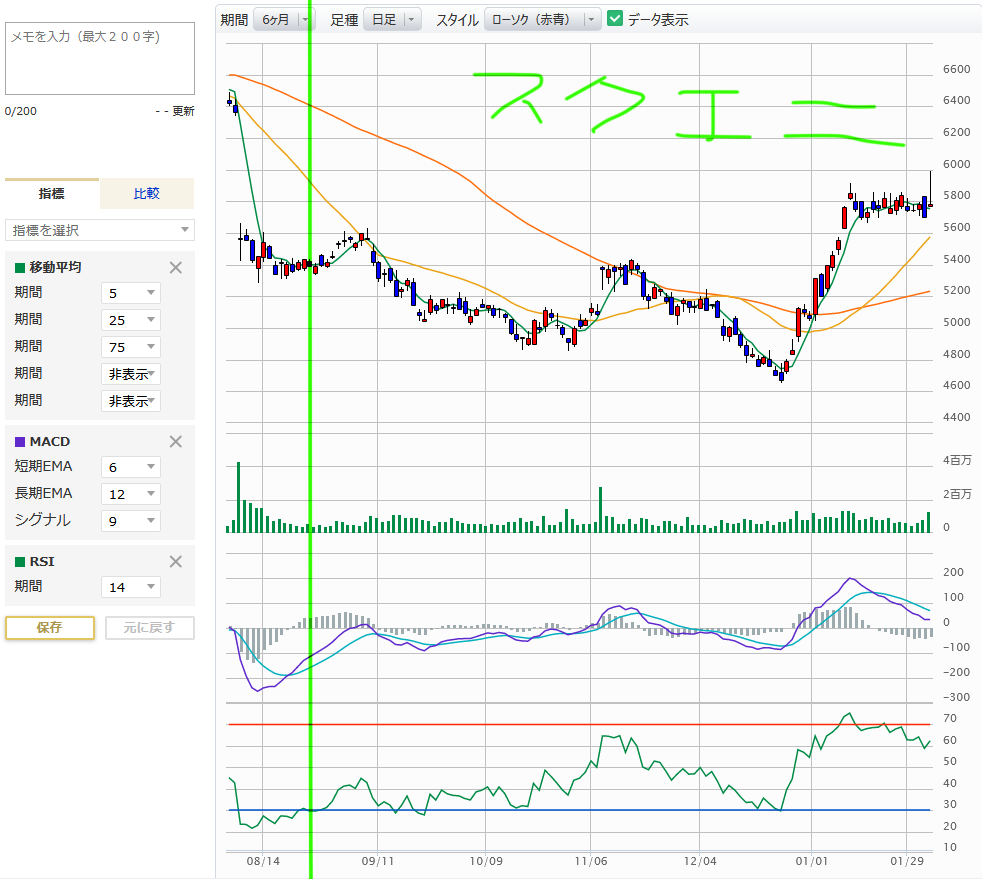
Task: Open the RSI 期間 14 dropdown
Action: [x=131, y=587]
